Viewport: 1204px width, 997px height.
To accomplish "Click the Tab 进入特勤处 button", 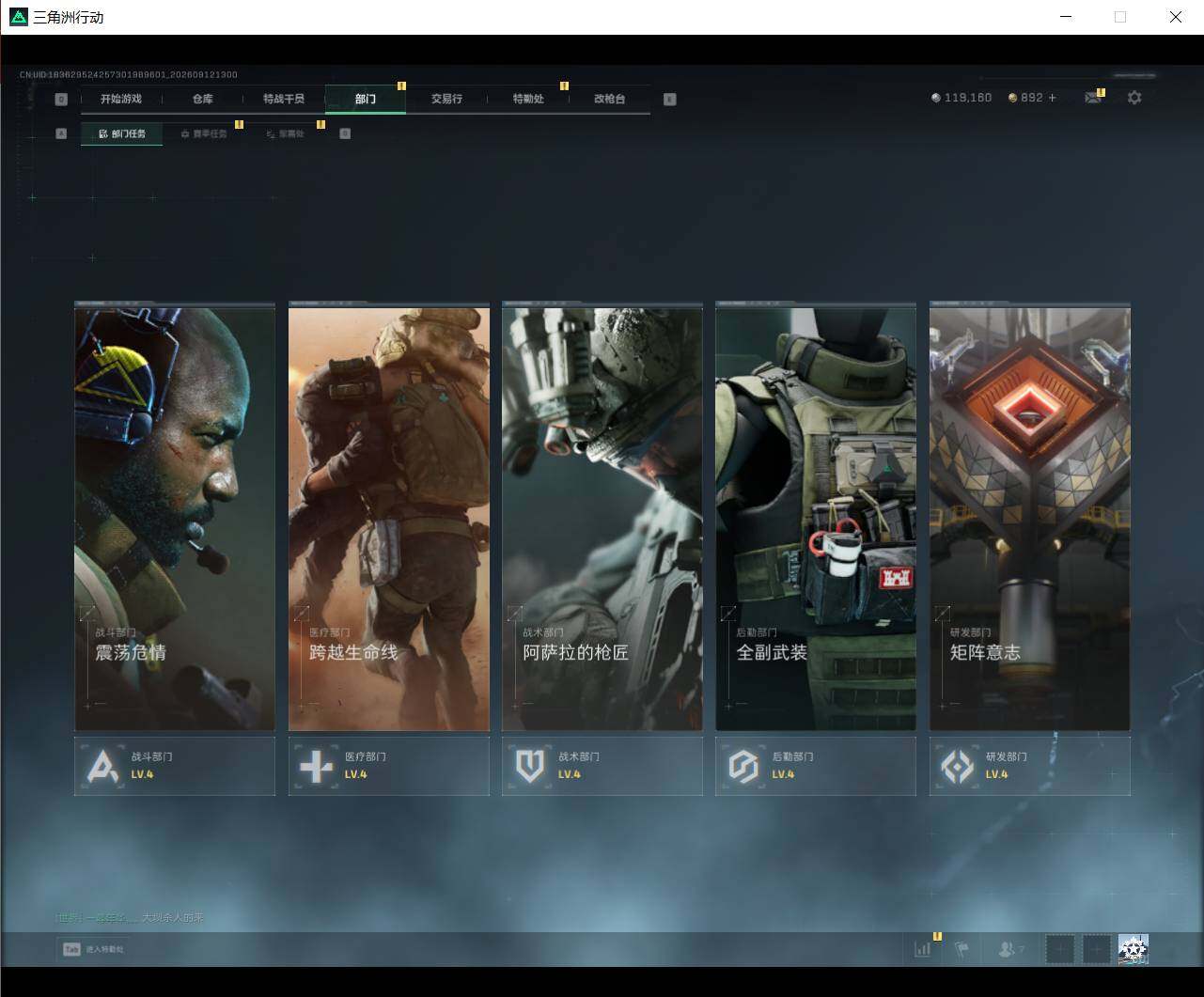I will pyautogui.click(x=93, y=949).
